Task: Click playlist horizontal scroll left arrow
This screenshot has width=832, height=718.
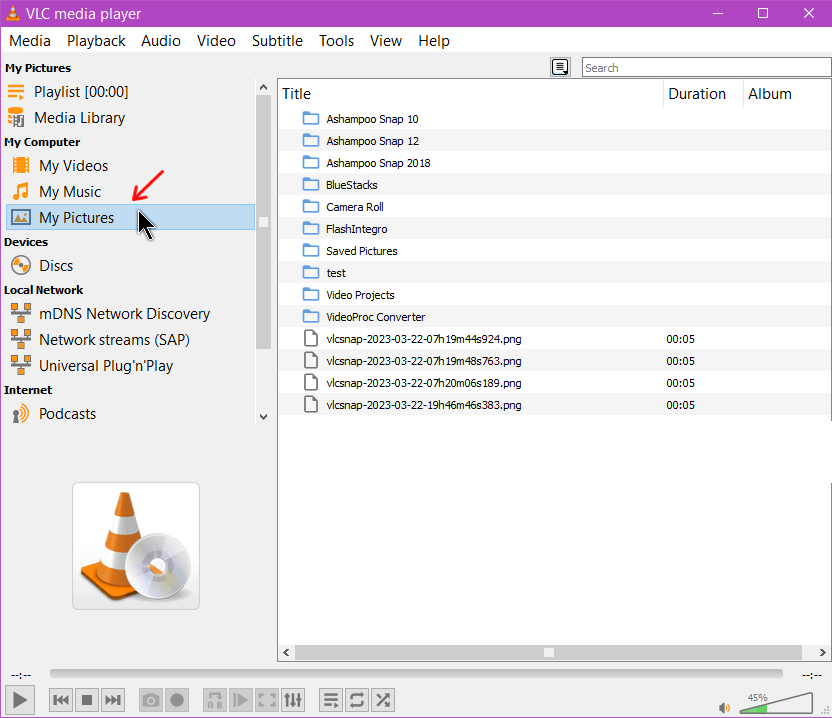Action: point(287,652)
